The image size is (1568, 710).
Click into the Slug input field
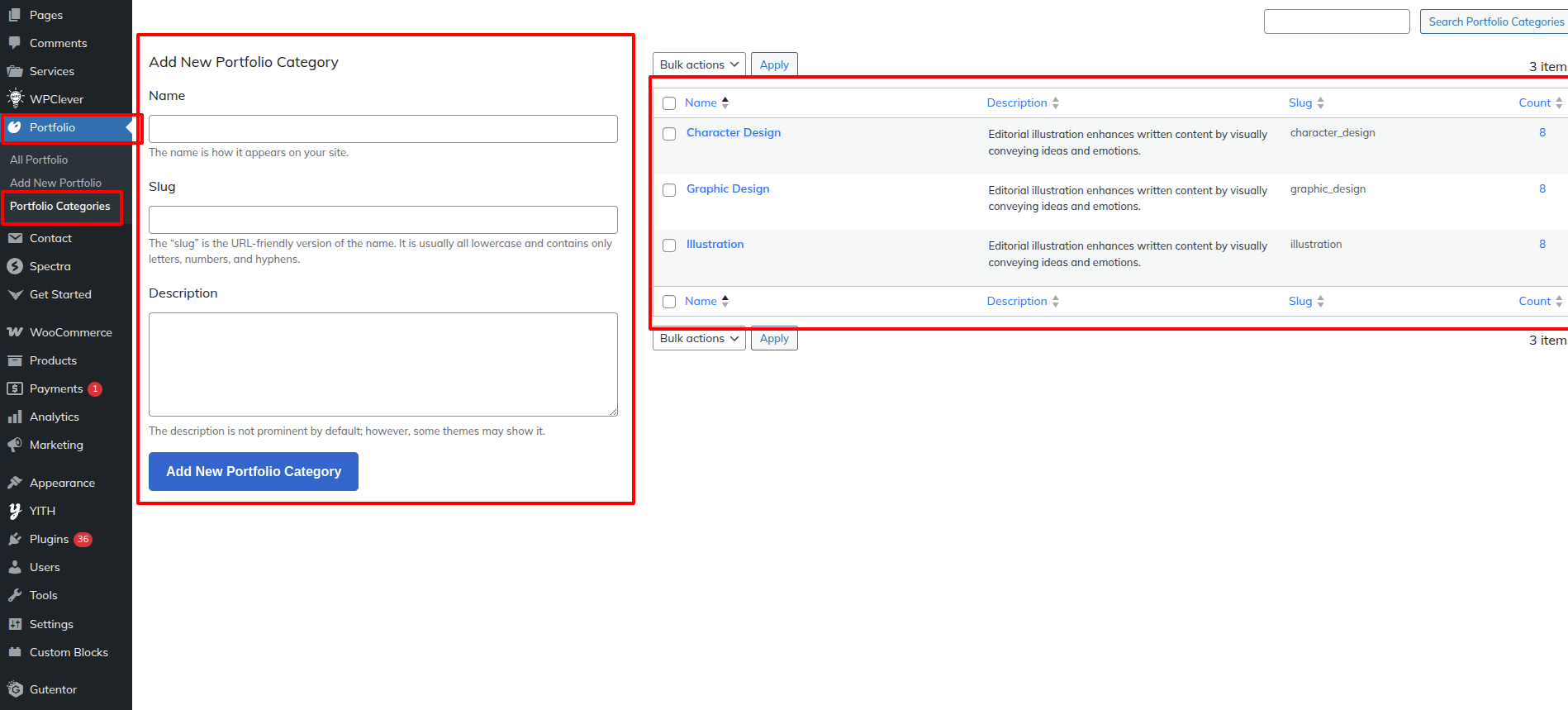coord(382,220)
